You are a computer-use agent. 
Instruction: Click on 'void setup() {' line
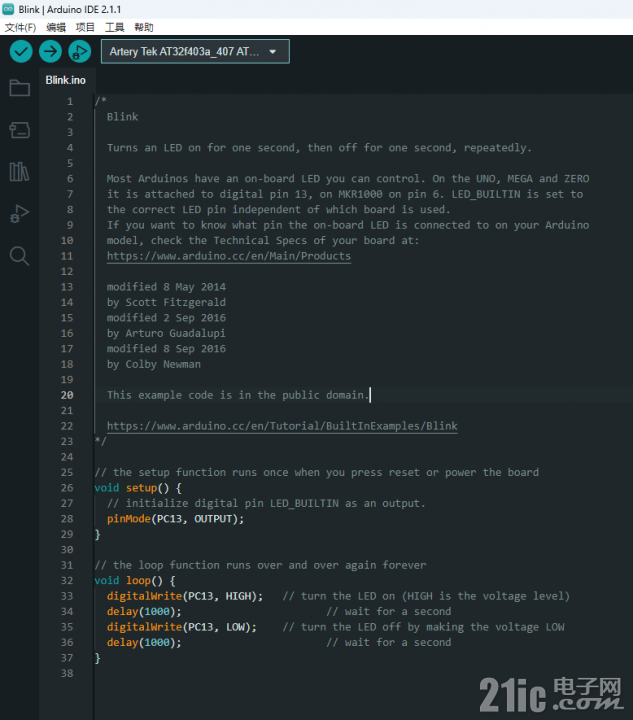[138, 488]
